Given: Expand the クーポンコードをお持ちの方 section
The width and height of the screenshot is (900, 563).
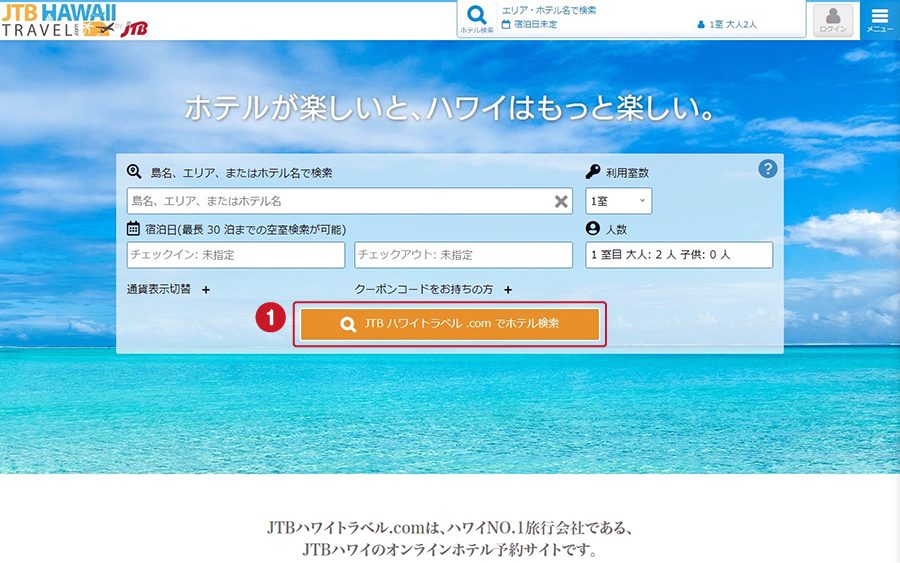Looking at the screenshot, I should [433, 289].
